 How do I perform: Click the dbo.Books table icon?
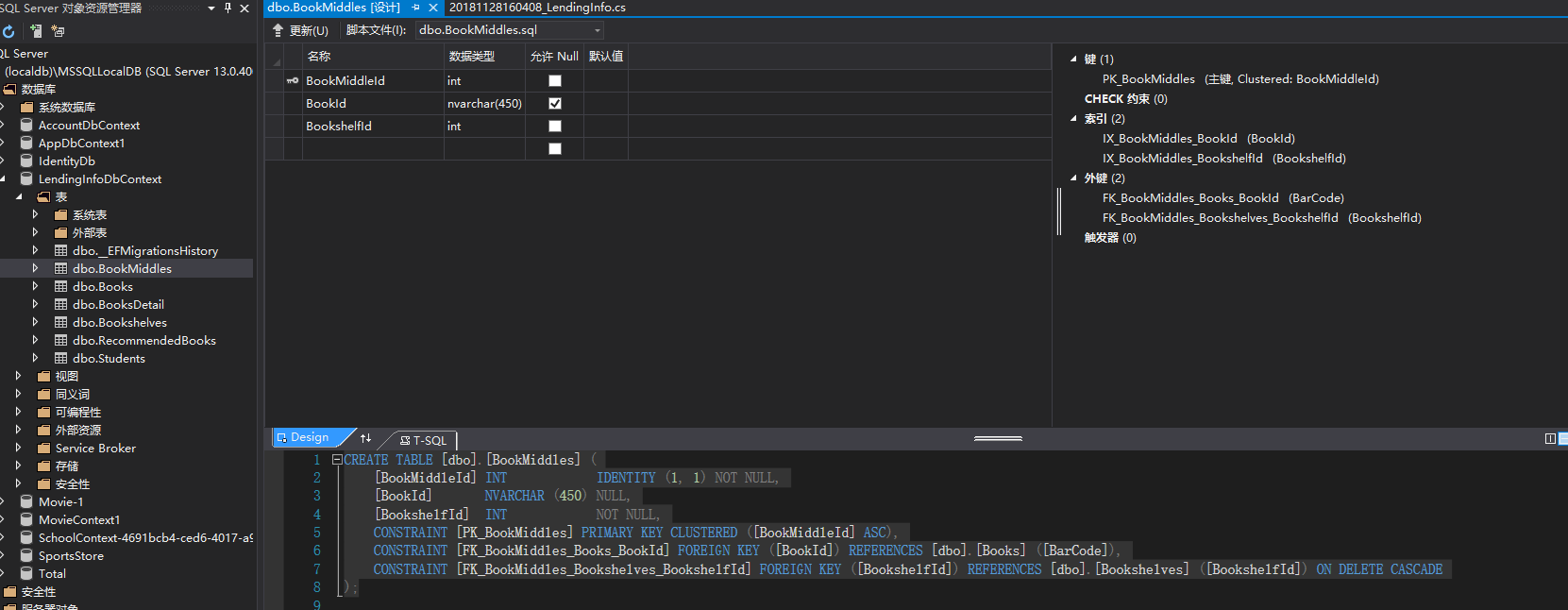[x=61, y=286]
